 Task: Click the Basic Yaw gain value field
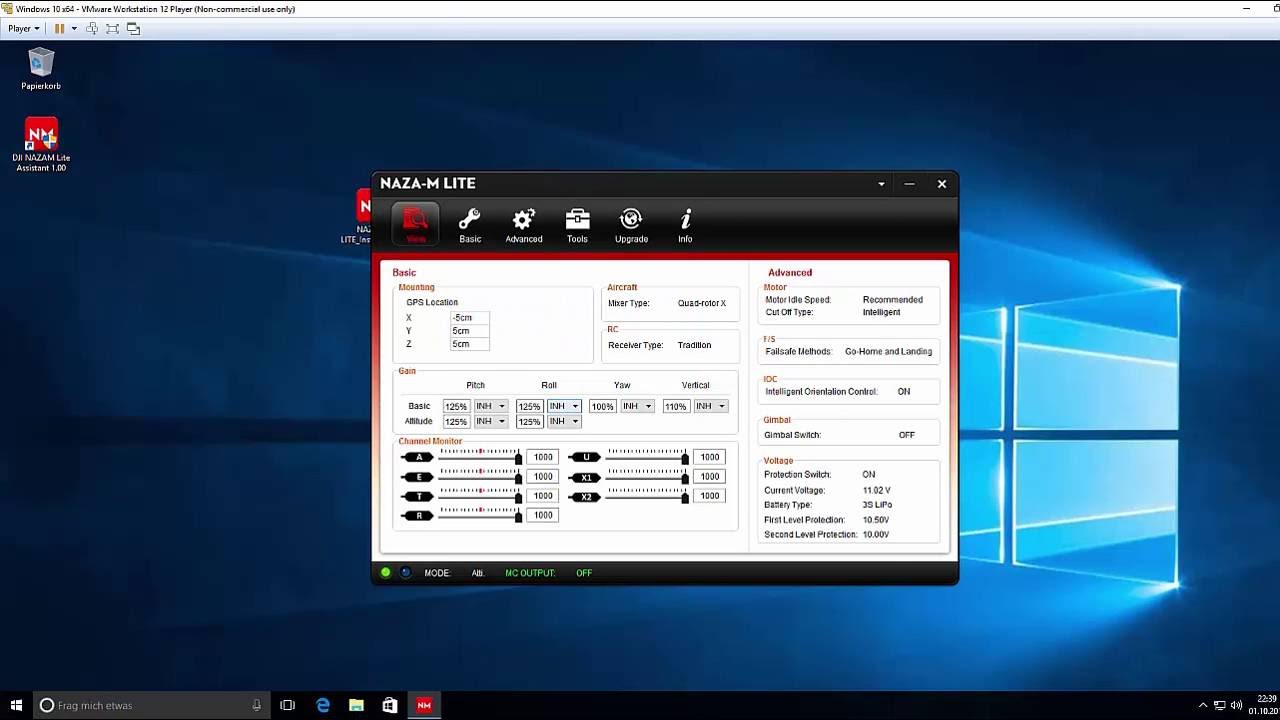pyautogui.click(x=602, y=406)
